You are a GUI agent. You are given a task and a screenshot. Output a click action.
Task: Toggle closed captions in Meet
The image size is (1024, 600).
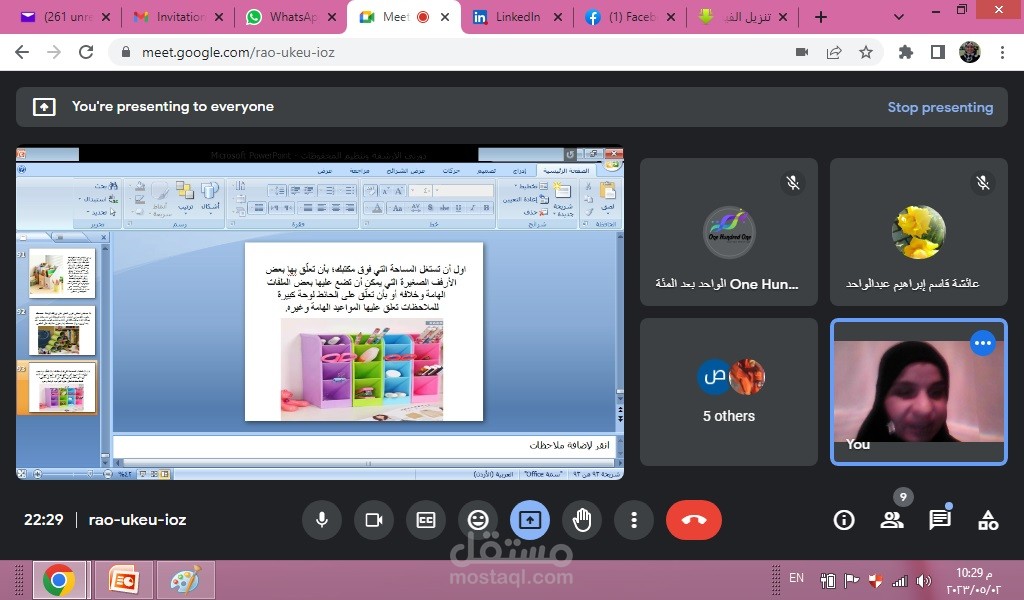(x=426, y=520)
